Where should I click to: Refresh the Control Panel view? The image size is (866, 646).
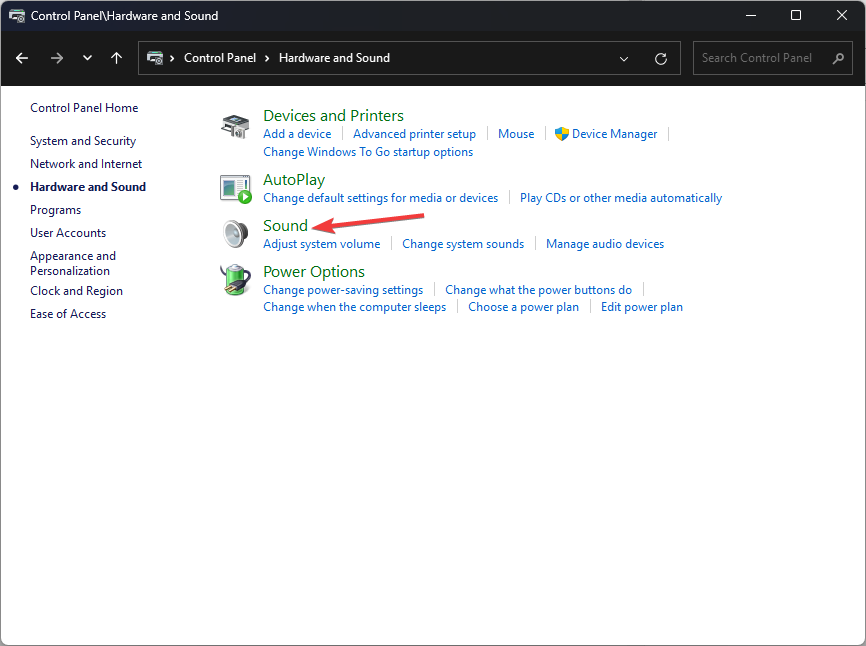pos(660,58)
